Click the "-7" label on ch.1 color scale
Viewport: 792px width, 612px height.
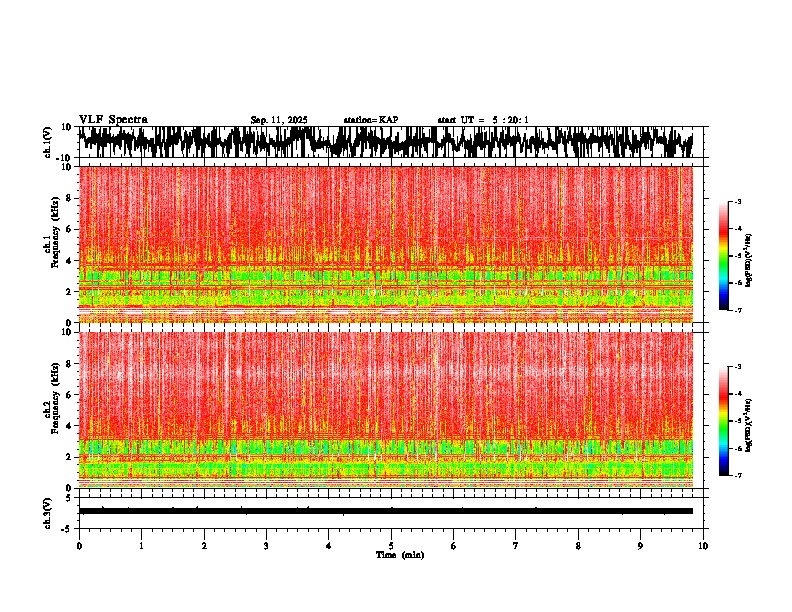point(737,310)
